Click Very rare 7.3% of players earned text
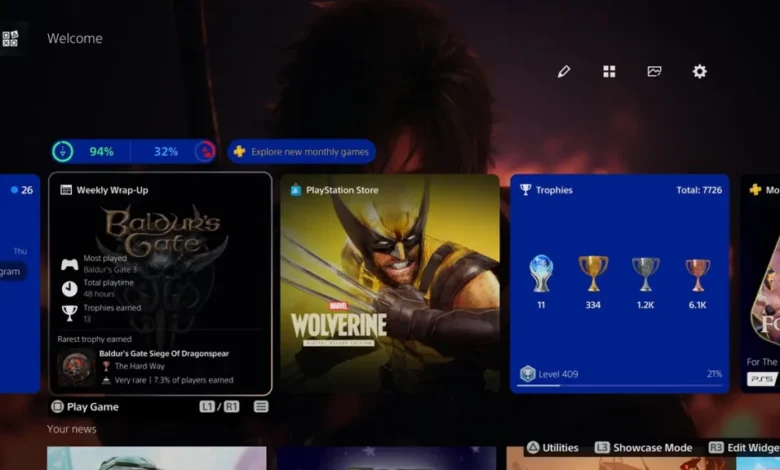This screenshot has width=780, height=470. point(174,380)
